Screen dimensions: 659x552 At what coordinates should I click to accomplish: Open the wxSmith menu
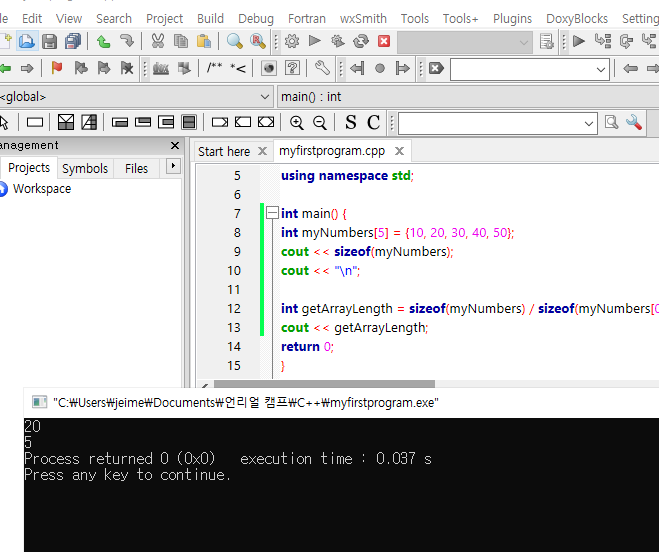tap(363, 18)
